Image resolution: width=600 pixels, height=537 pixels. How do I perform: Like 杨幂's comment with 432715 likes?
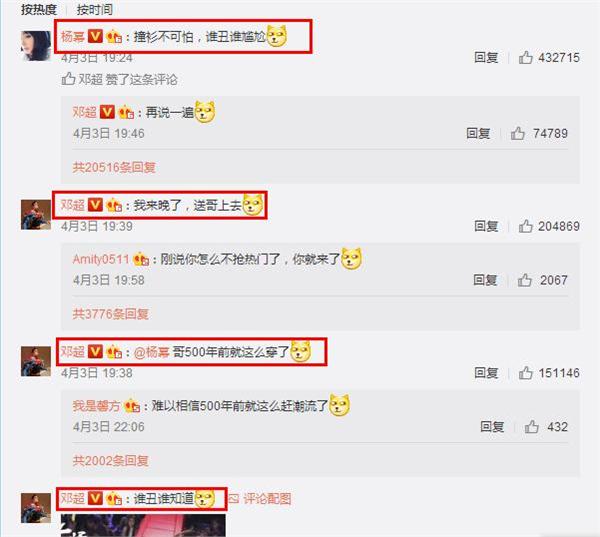[x=525, y=57]
